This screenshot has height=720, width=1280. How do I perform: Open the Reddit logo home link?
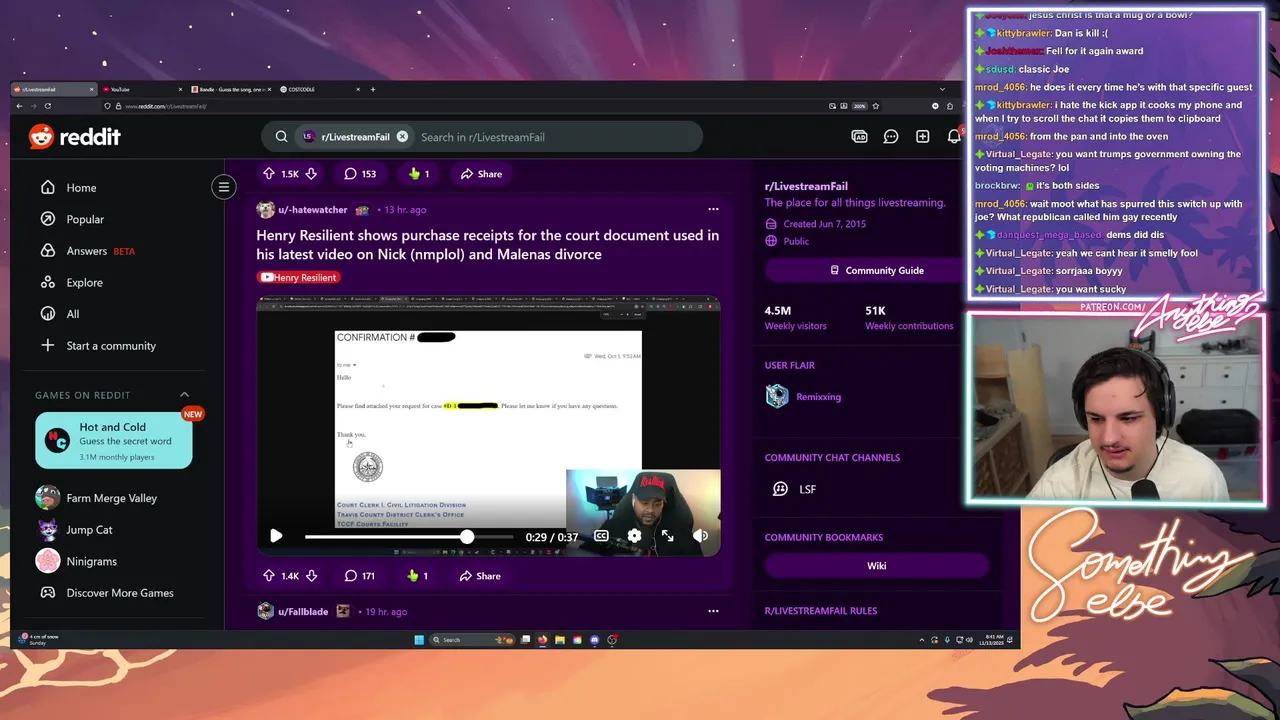point(75,137)
